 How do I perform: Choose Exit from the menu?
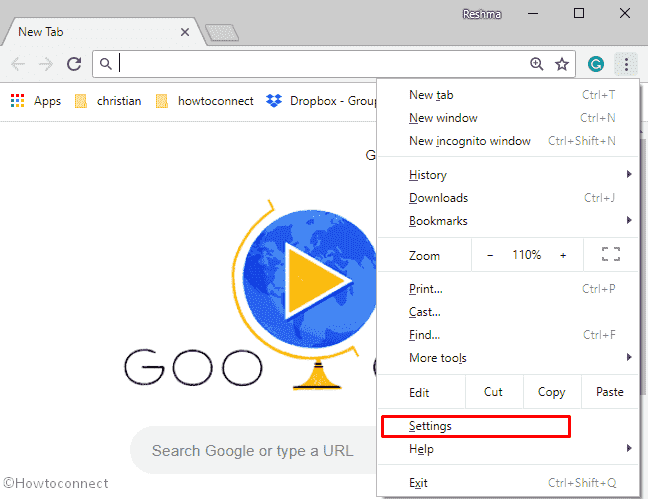(x=508, y=482)
